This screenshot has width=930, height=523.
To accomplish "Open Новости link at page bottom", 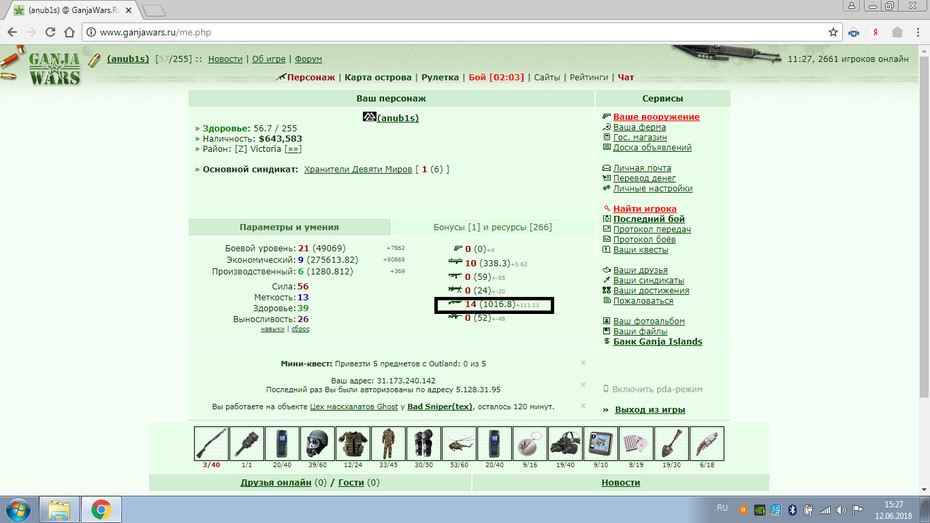I will click(x=620, y=483).
